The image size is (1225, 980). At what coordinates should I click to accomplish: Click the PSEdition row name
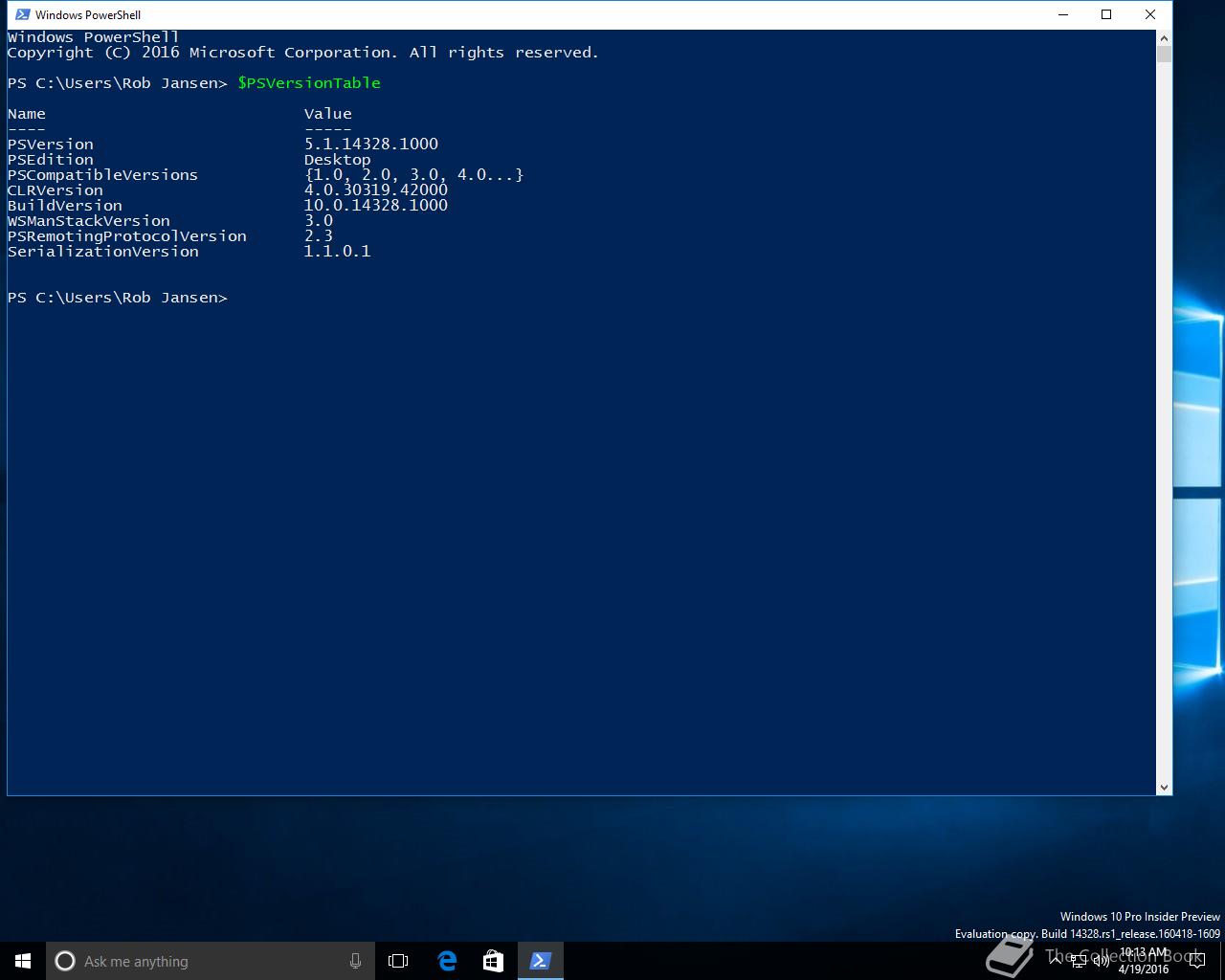51,160
